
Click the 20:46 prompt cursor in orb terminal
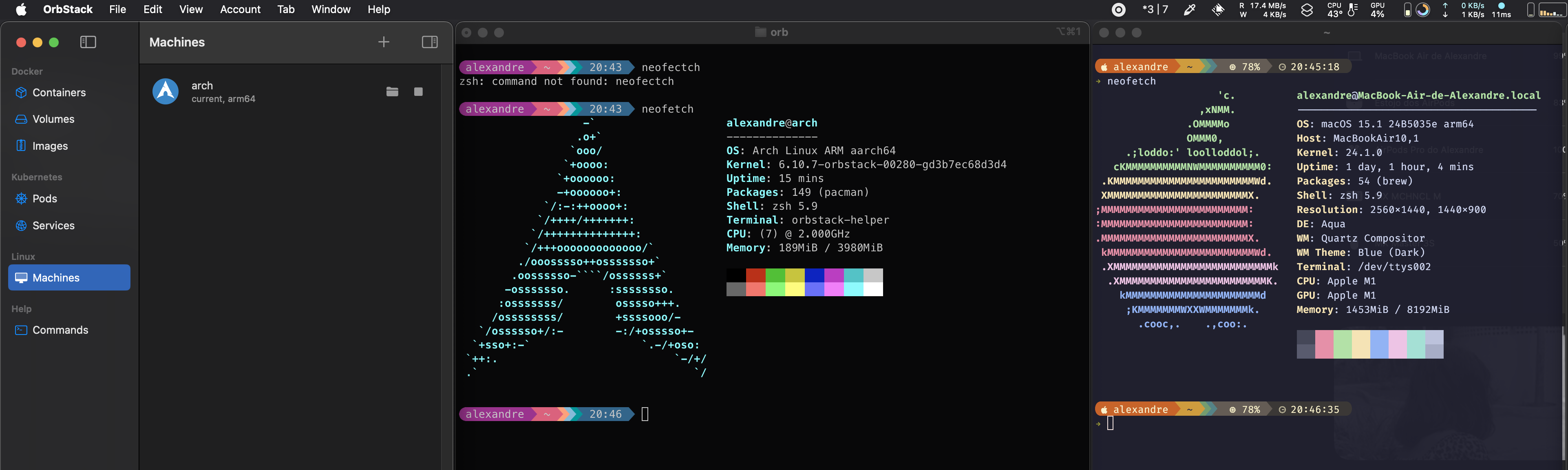(x=645, y=415)
